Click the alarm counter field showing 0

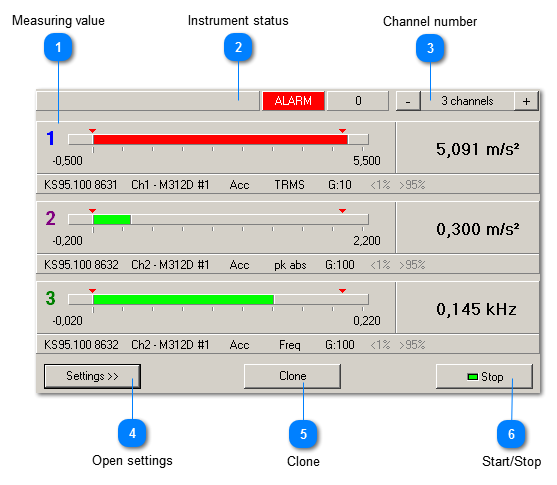(x=358, y=101)
